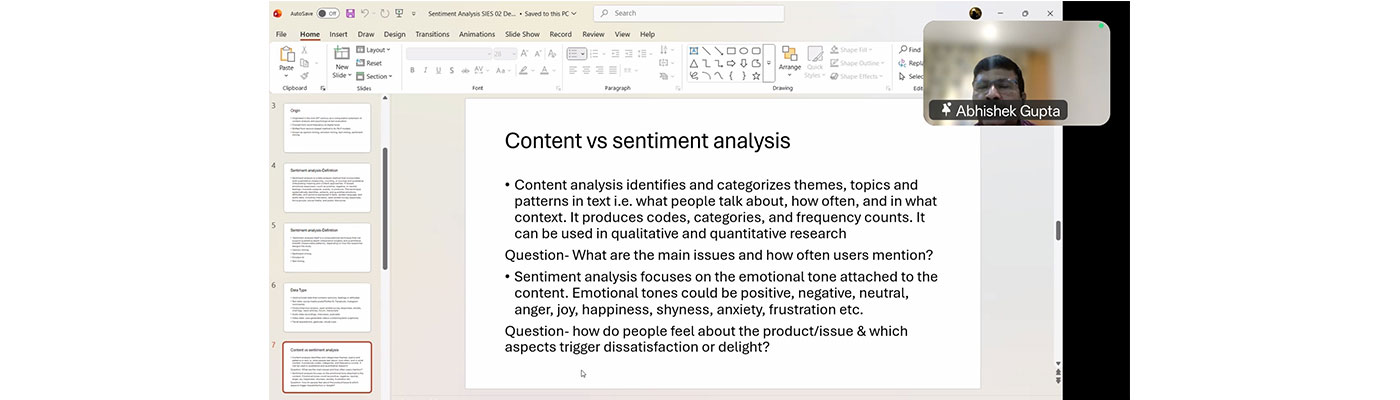Open the File menu
Viewport: 1400px width, 400px height.
(281, 34)
